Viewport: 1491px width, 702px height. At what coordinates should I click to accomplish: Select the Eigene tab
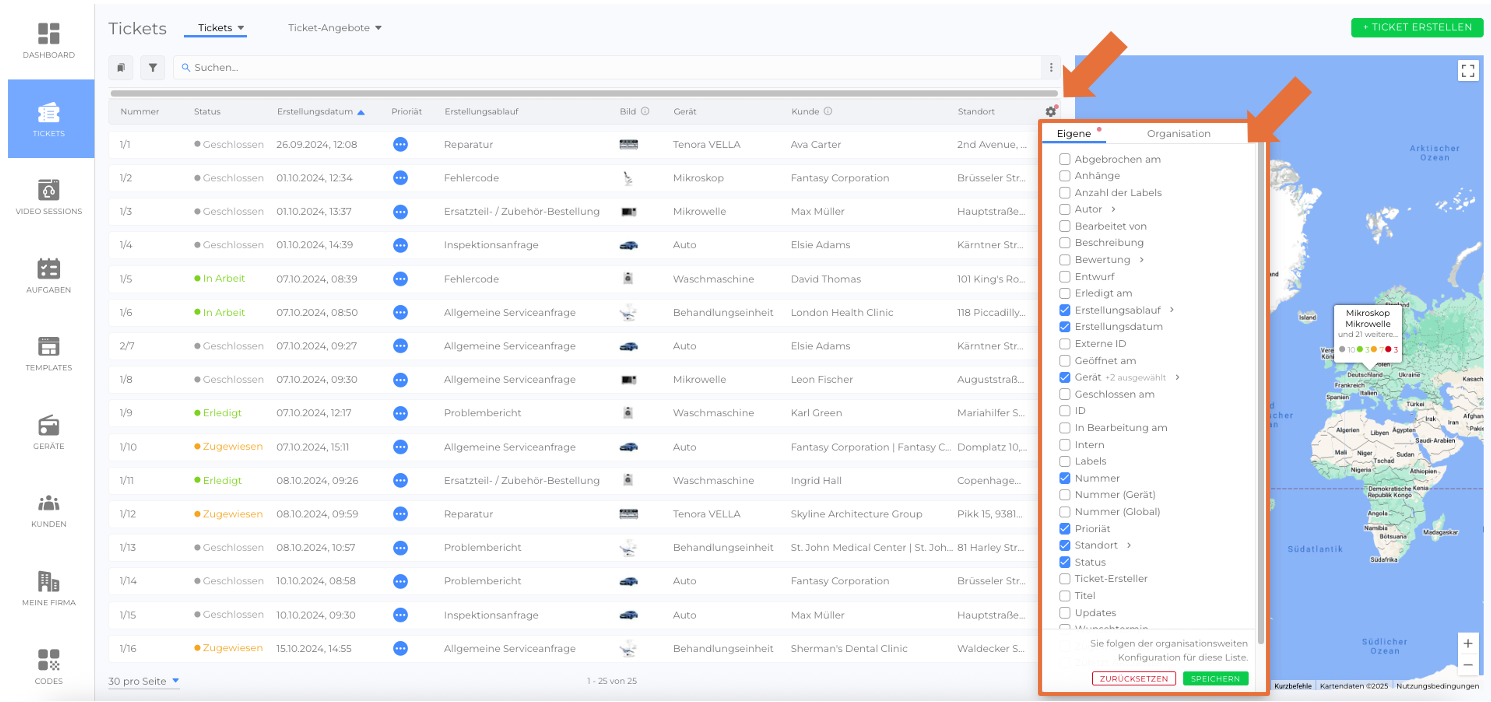pyautogui.click(x=1074, y=134)
